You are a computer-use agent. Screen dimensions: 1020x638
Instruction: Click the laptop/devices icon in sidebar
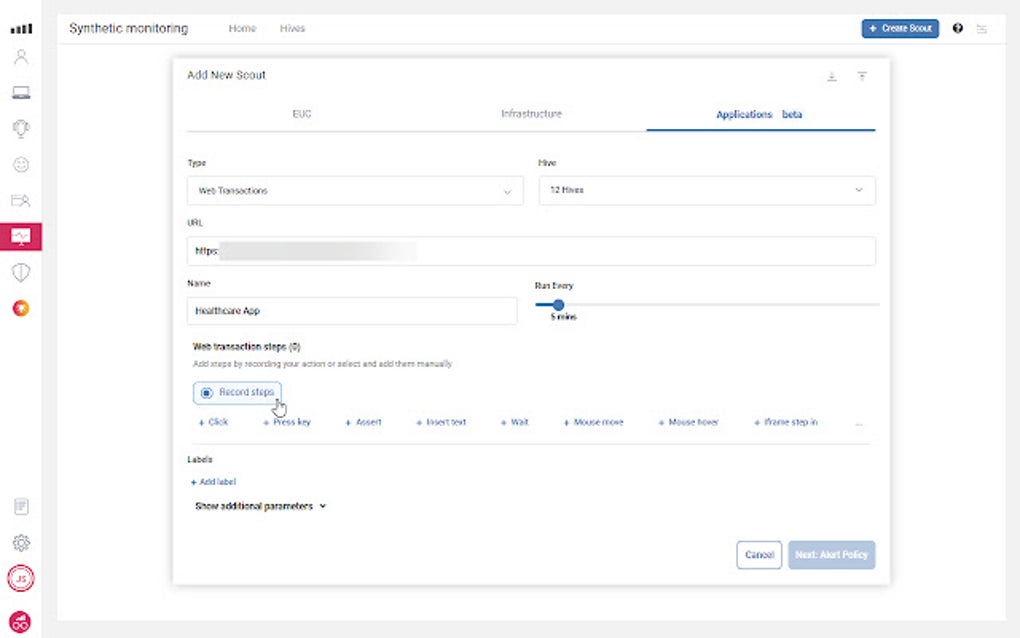coord(22,93)
